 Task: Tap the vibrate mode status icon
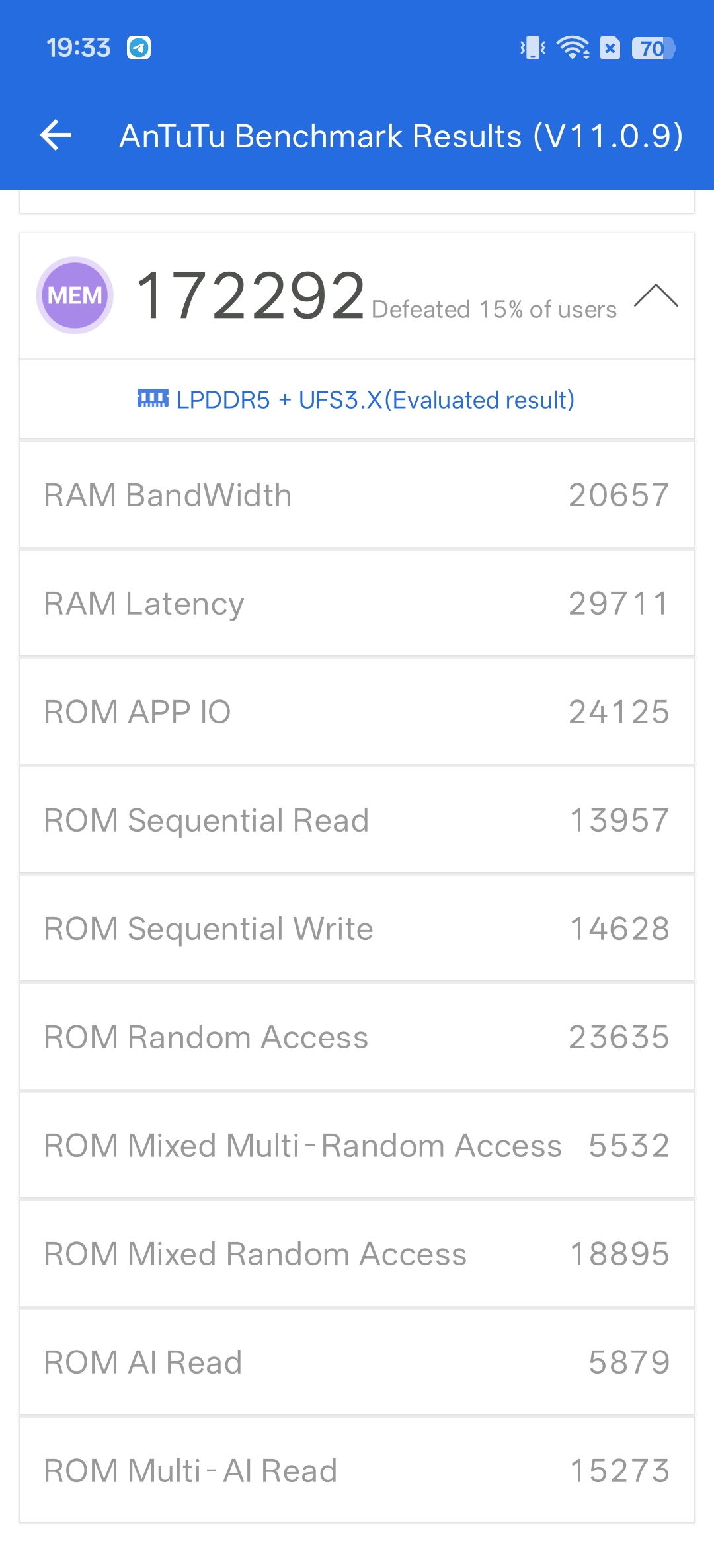pos(532,48)
